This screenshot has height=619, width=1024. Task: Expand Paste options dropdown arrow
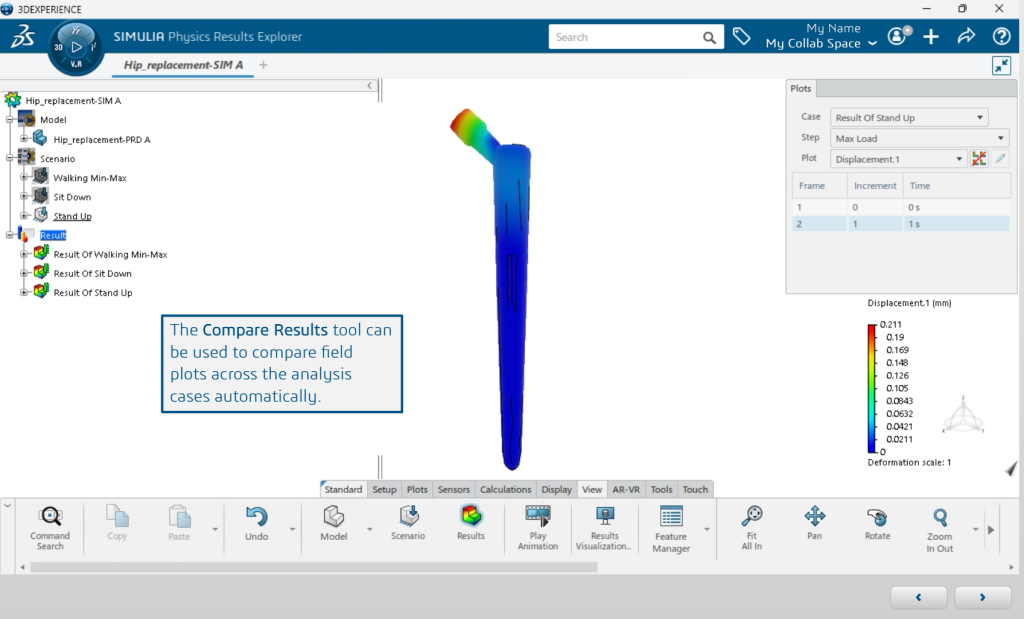[x=215, y=530]
